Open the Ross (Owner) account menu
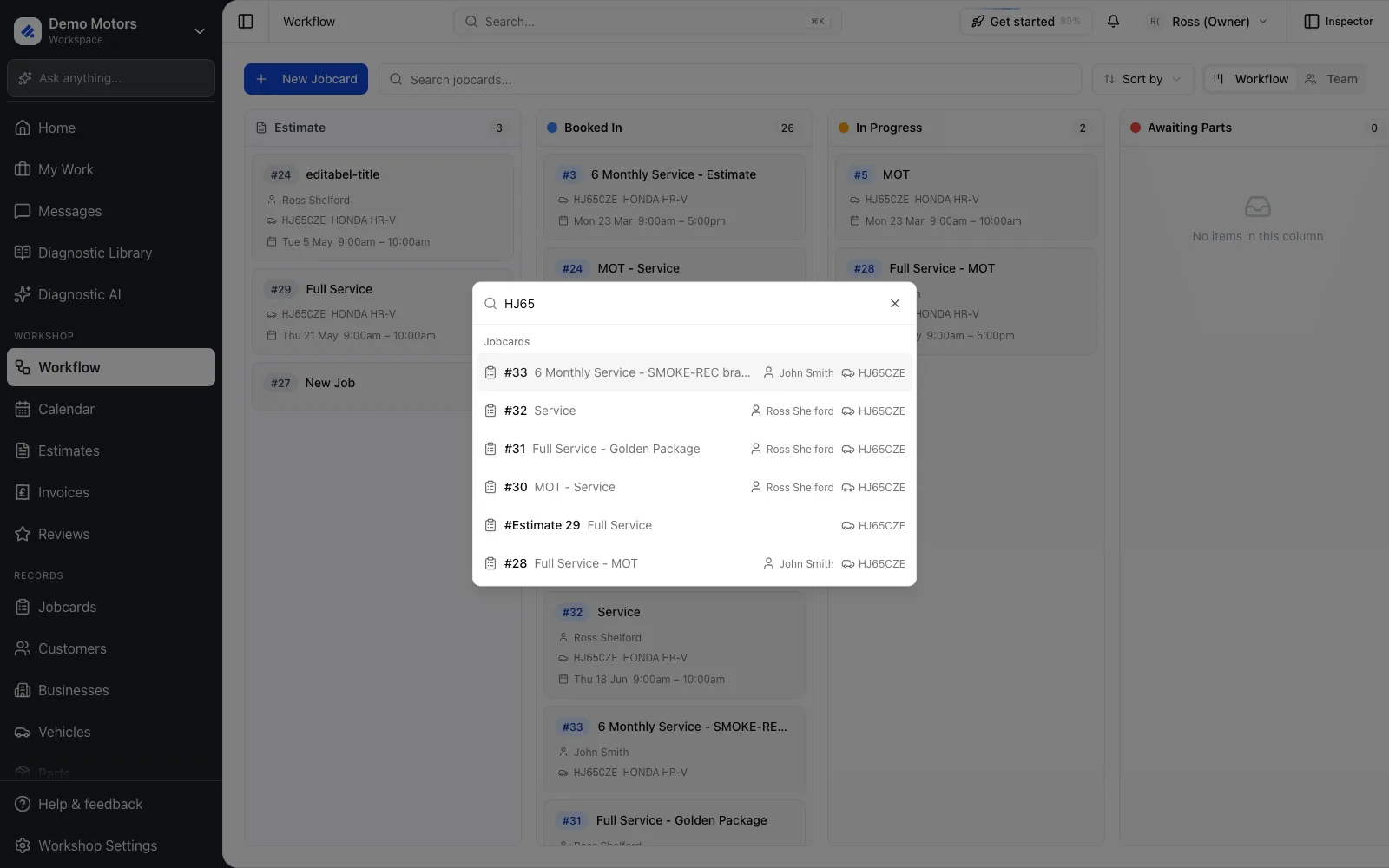The image size is (1389, 868). click(x=1208, y=21)
